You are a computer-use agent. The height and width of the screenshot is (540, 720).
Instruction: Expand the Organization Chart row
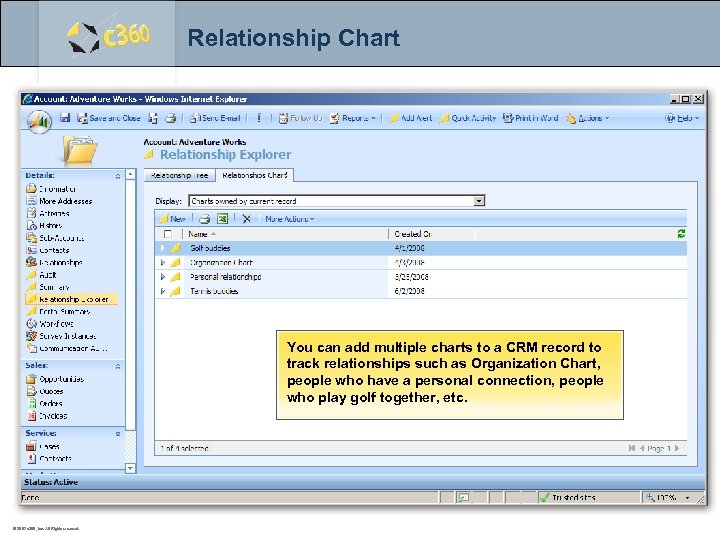click(162, 263)
